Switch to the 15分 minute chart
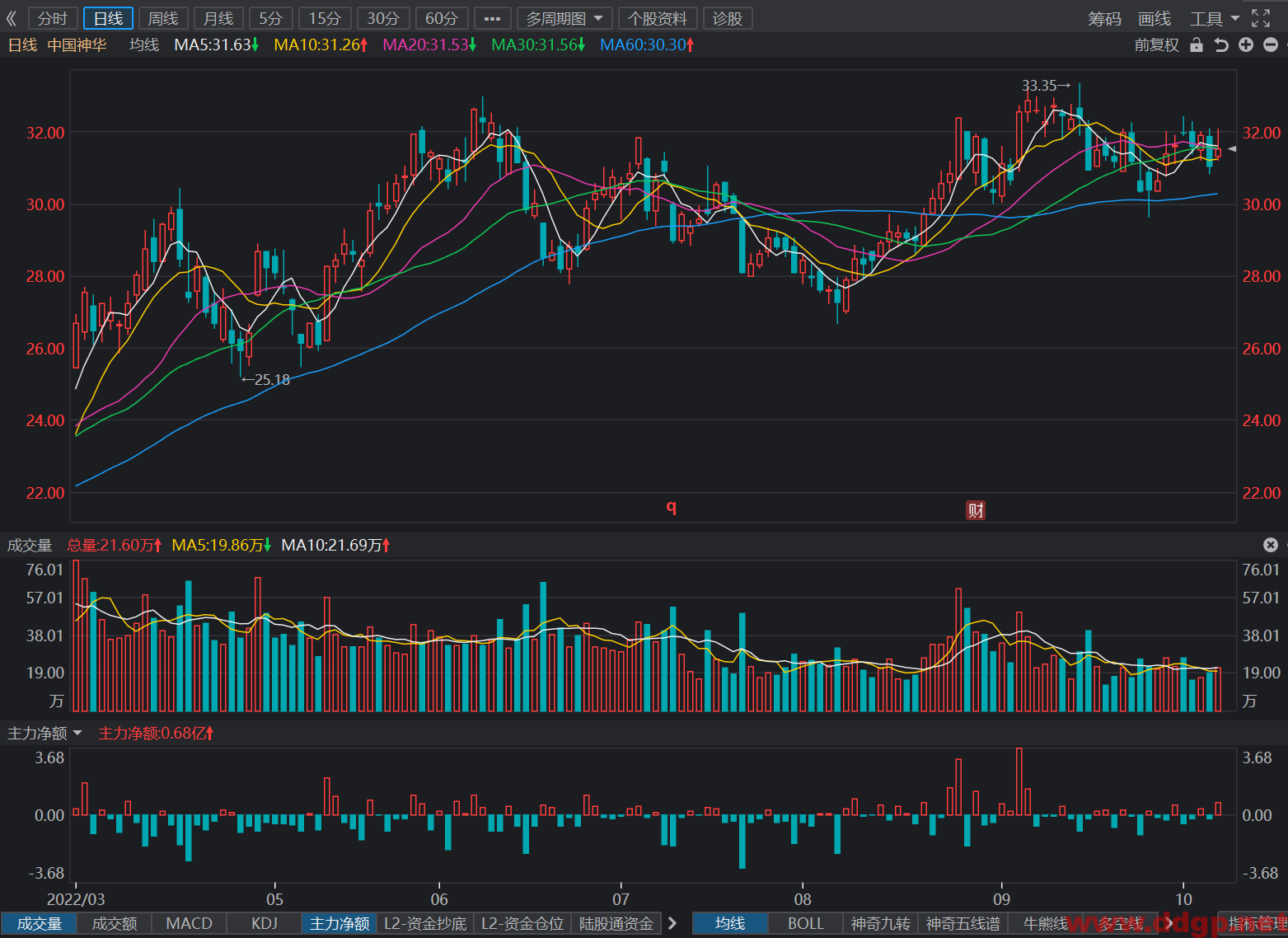 (x=325, y=18)
